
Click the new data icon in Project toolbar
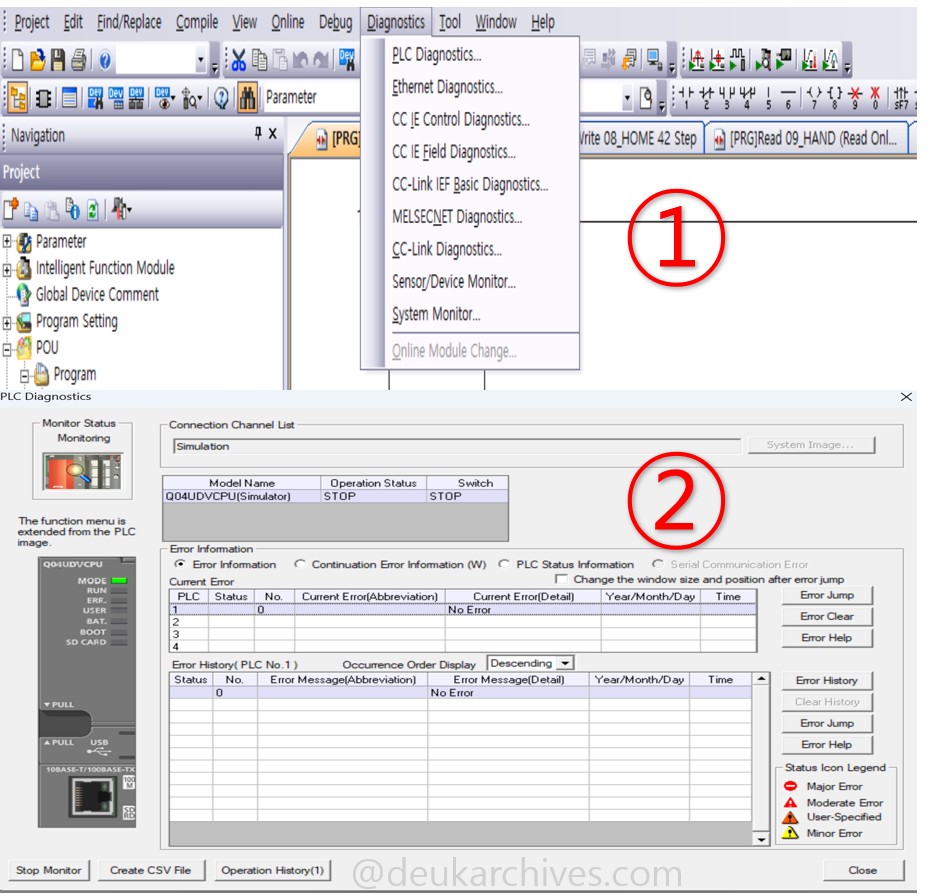coord(11,209)
